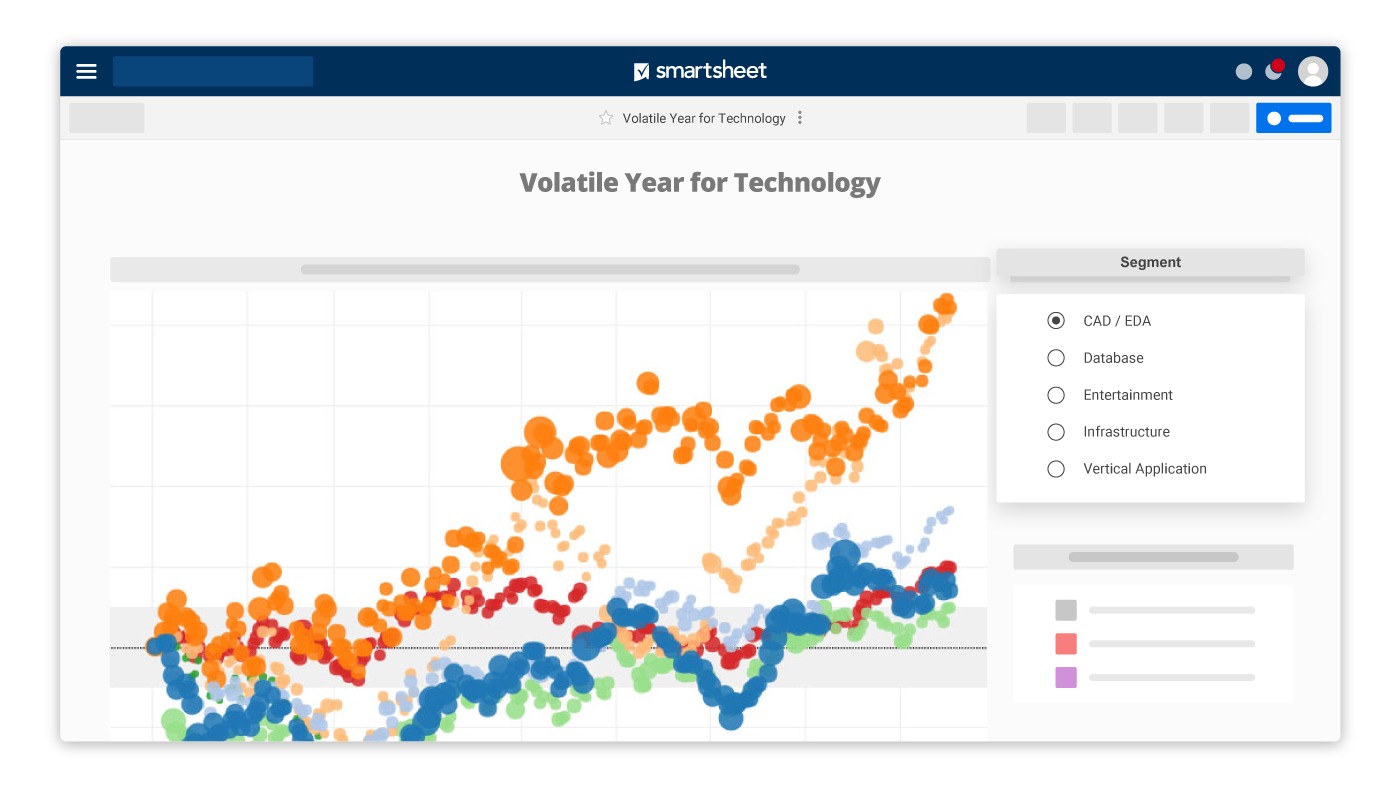Viewport: 1400px width, 788px height.
Task: Open notifications with the red badge
Action: click(1274, 70)
